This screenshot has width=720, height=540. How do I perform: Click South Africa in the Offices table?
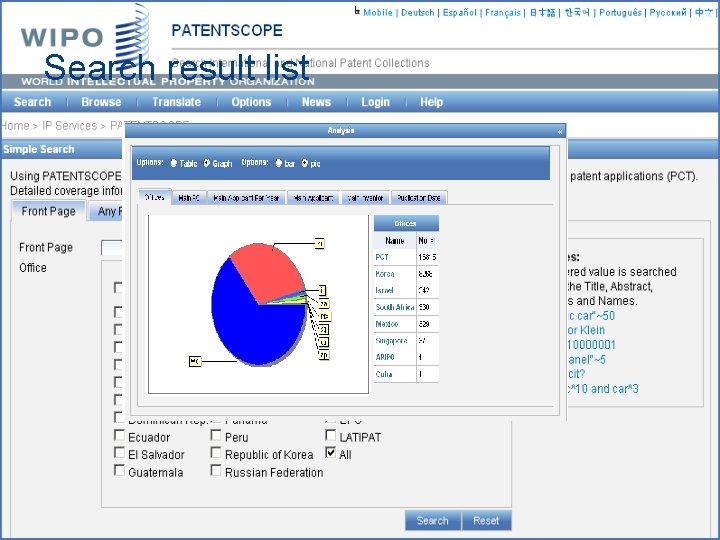tap(395, 307)
